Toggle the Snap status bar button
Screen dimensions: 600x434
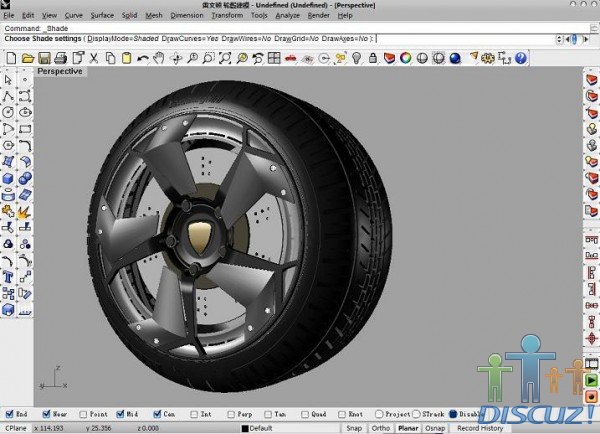click(354, 428)
